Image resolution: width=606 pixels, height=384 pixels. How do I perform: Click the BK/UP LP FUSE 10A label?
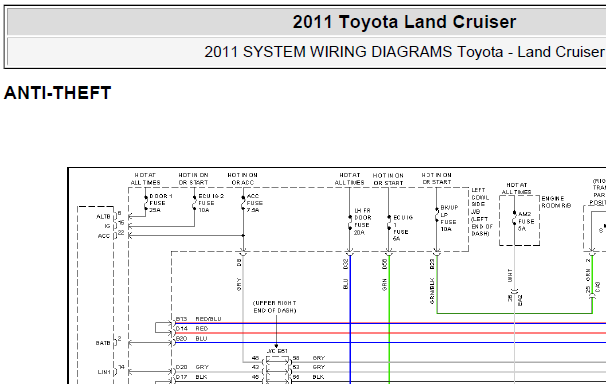[449, 218]
